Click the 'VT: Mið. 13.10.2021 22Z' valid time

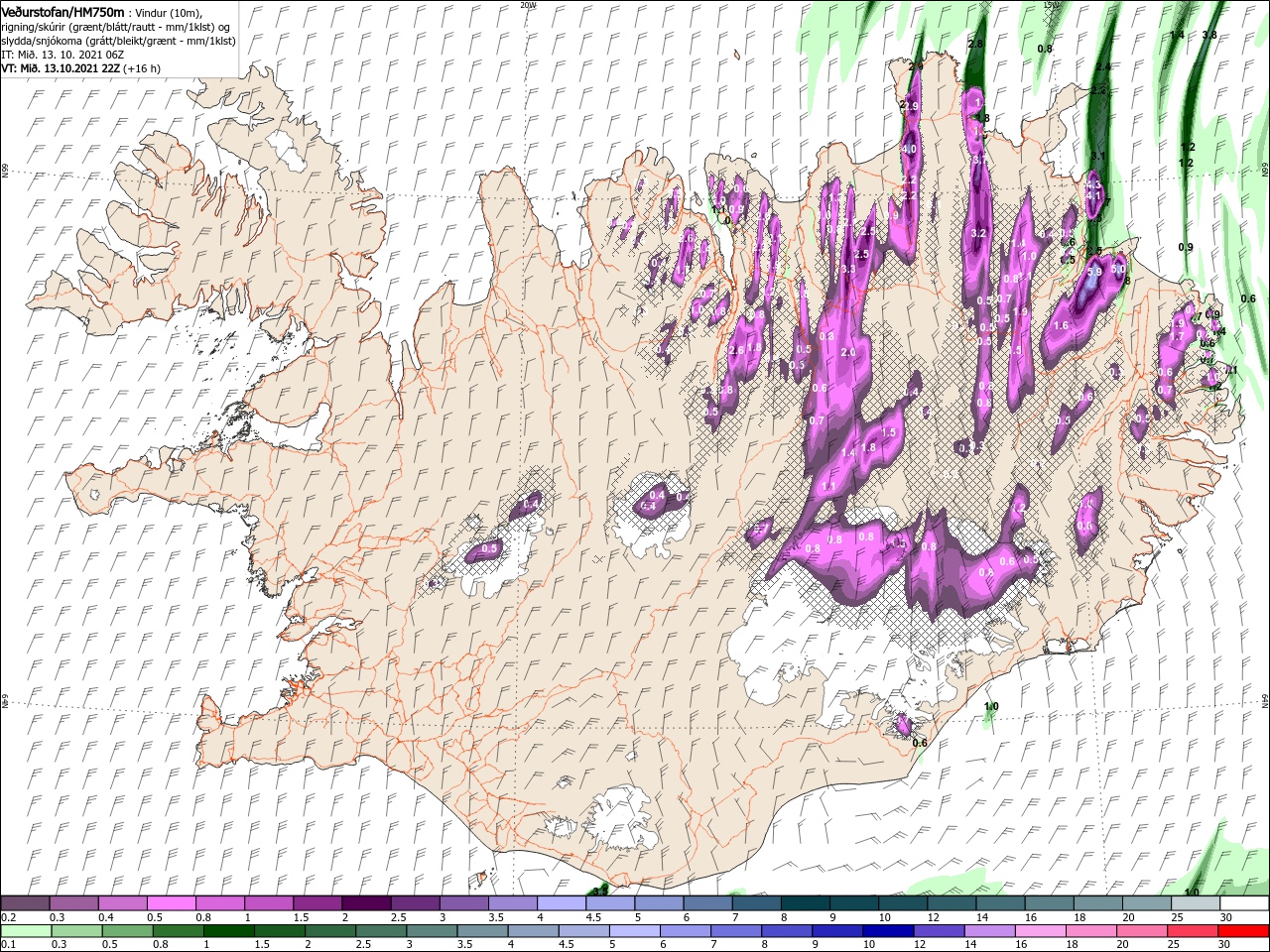(60, 68)
